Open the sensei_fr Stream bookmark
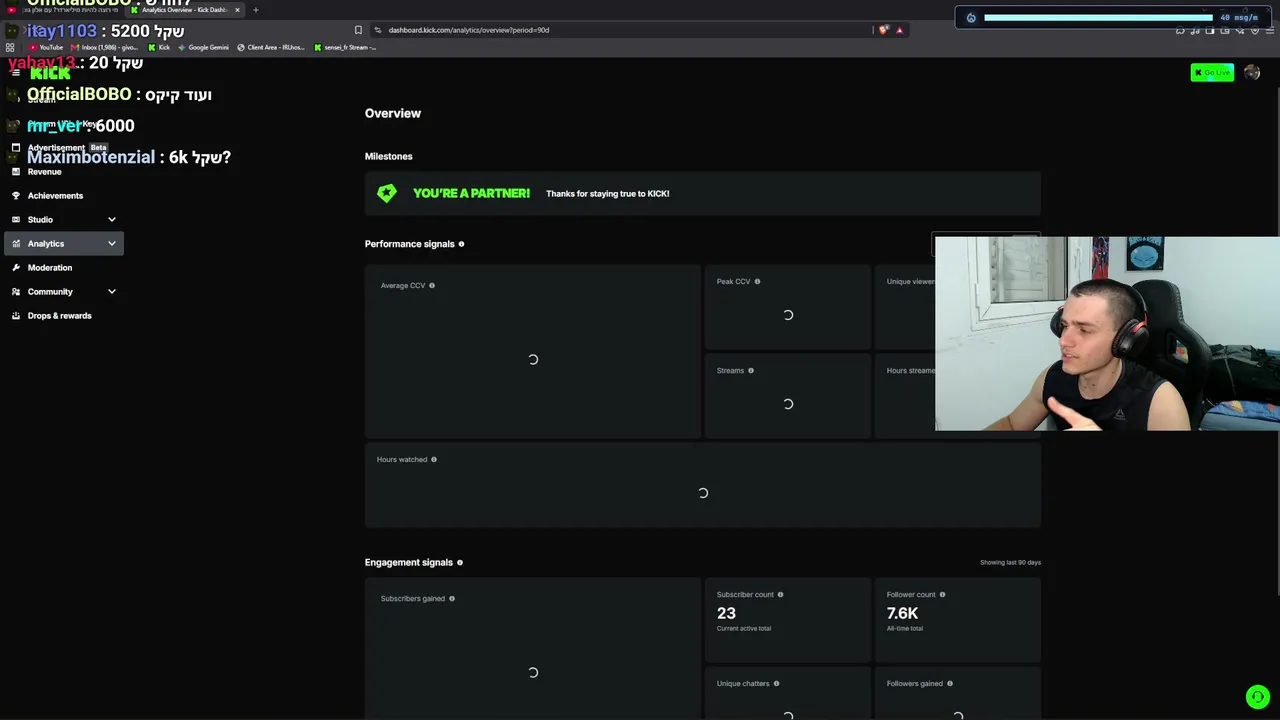This screenshot has height=720, width=1280. [345, 47]
